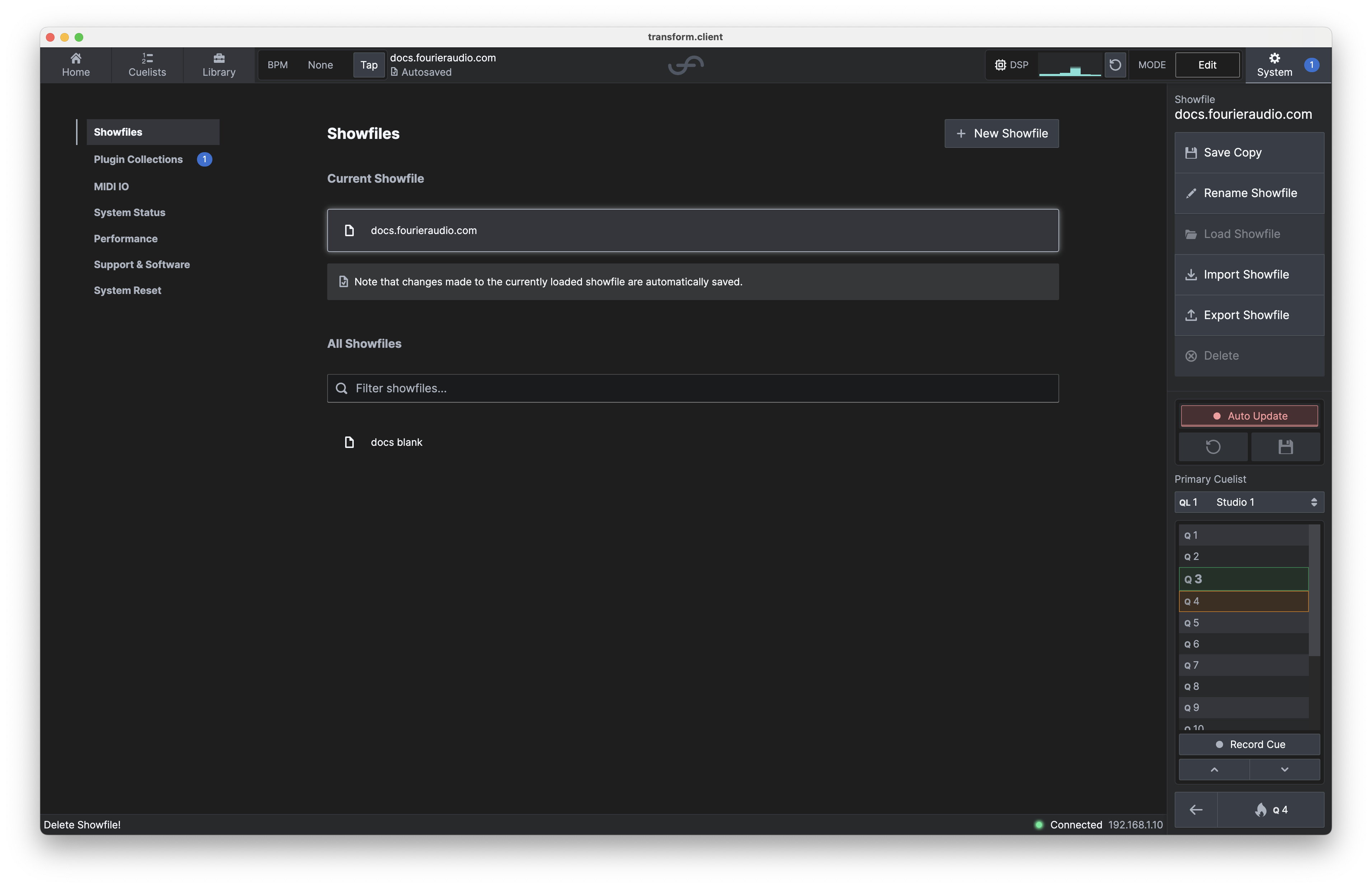Open the System tab
Image resolution: width=1372 pixels, height=888 pixels.
1274,65
